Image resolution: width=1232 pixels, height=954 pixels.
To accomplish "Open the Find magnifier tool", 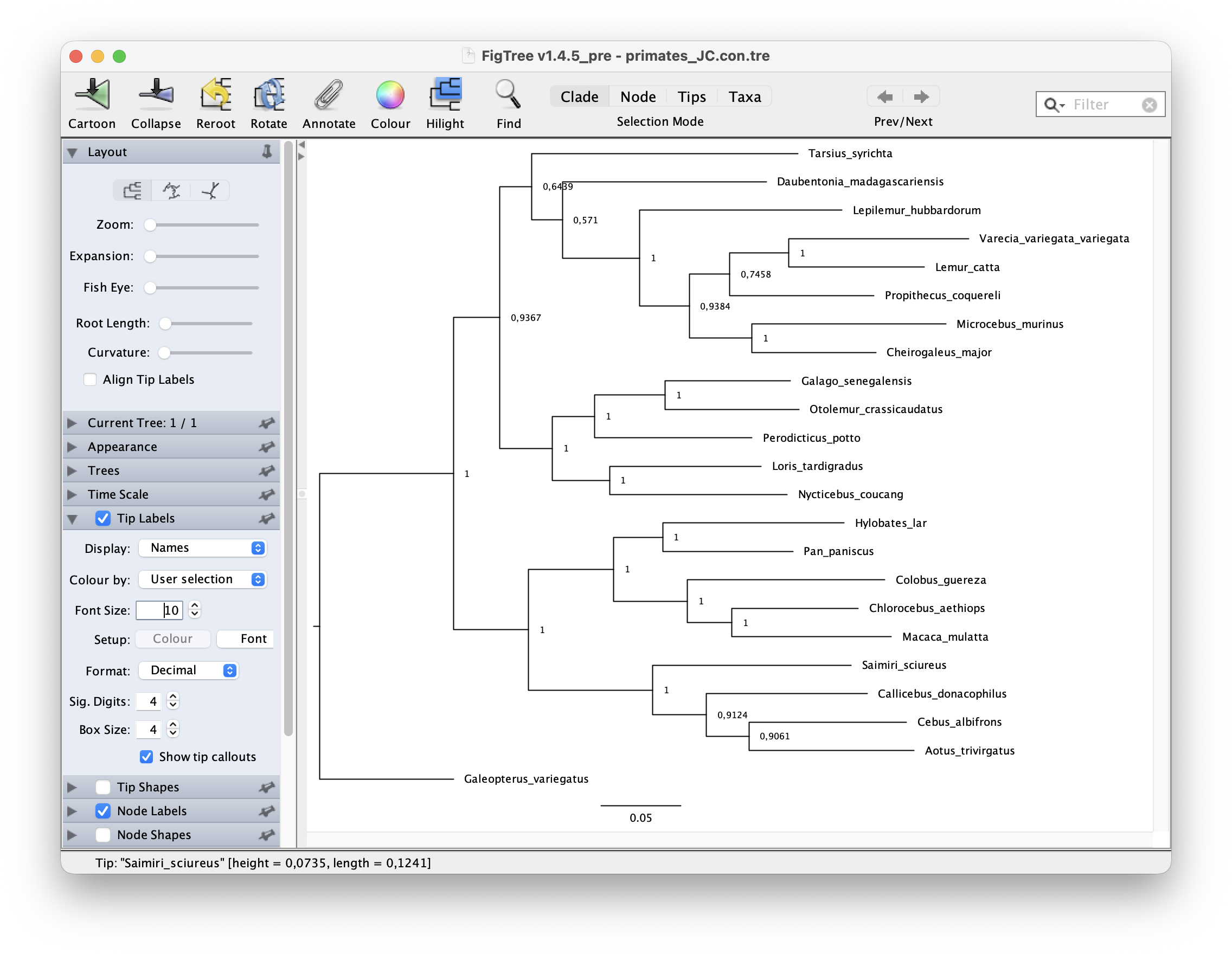I will coord(508,95).
